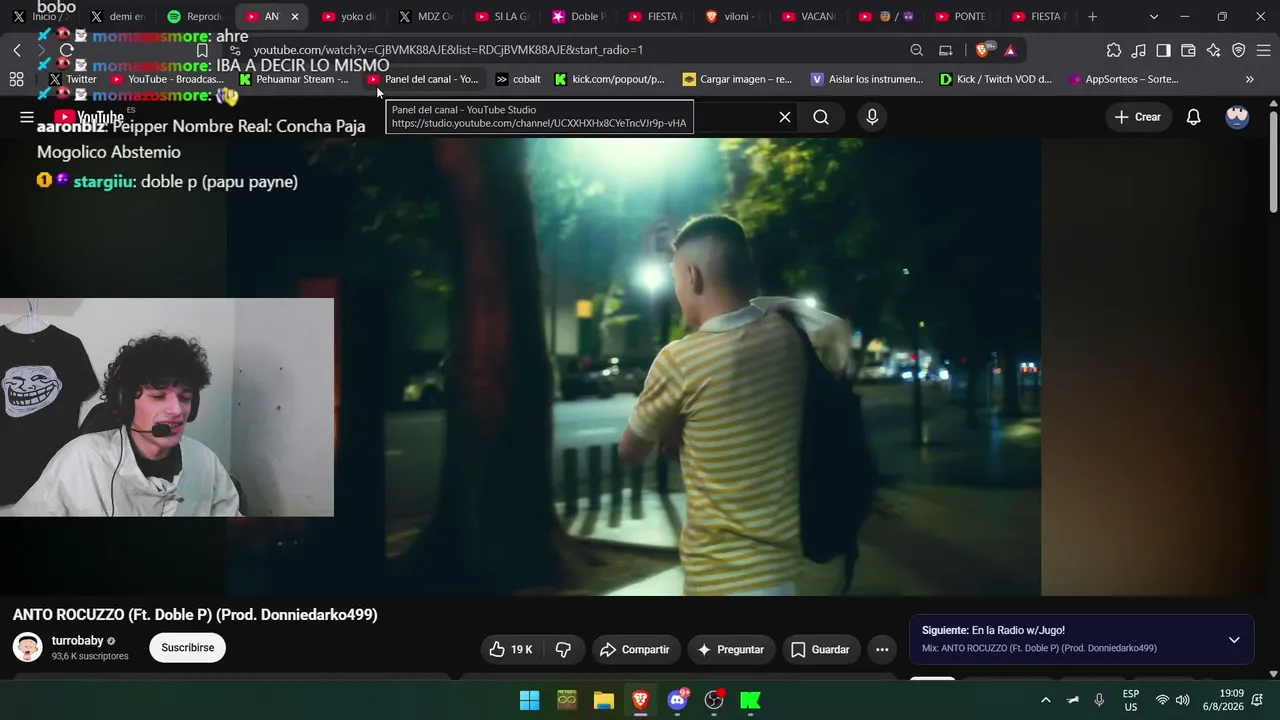Open the Crear menu
The height and width of the screenshot is (720, 1280).
1138,117
